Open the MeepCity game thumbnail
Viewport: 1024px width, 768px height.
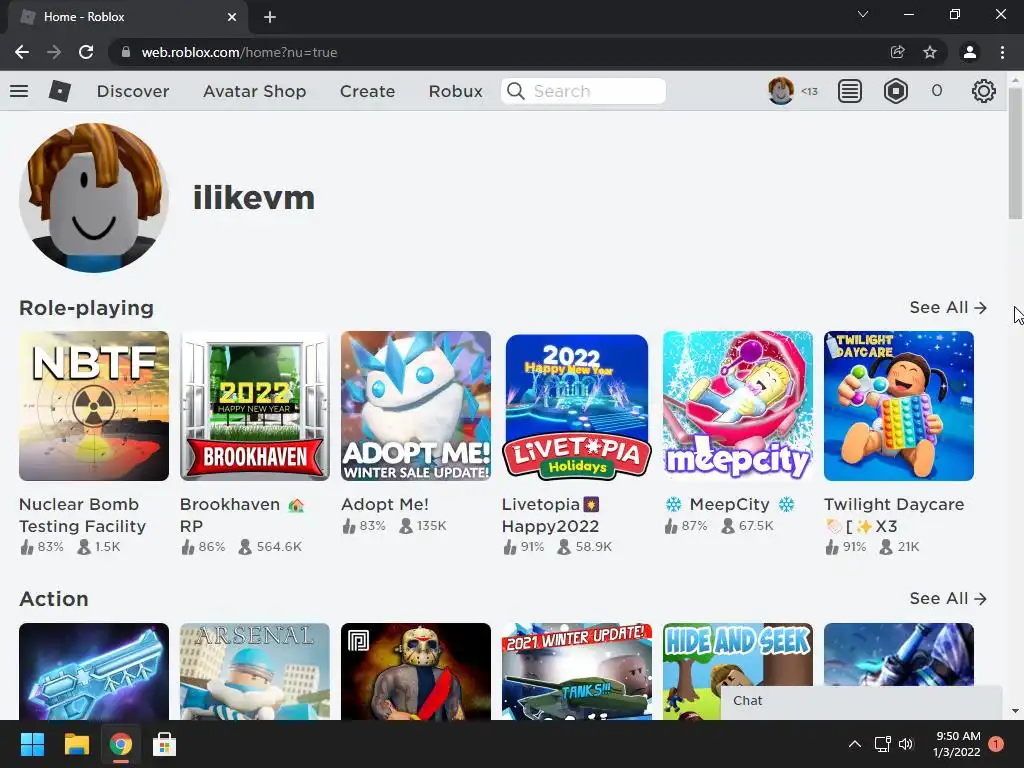click(738, 406)
